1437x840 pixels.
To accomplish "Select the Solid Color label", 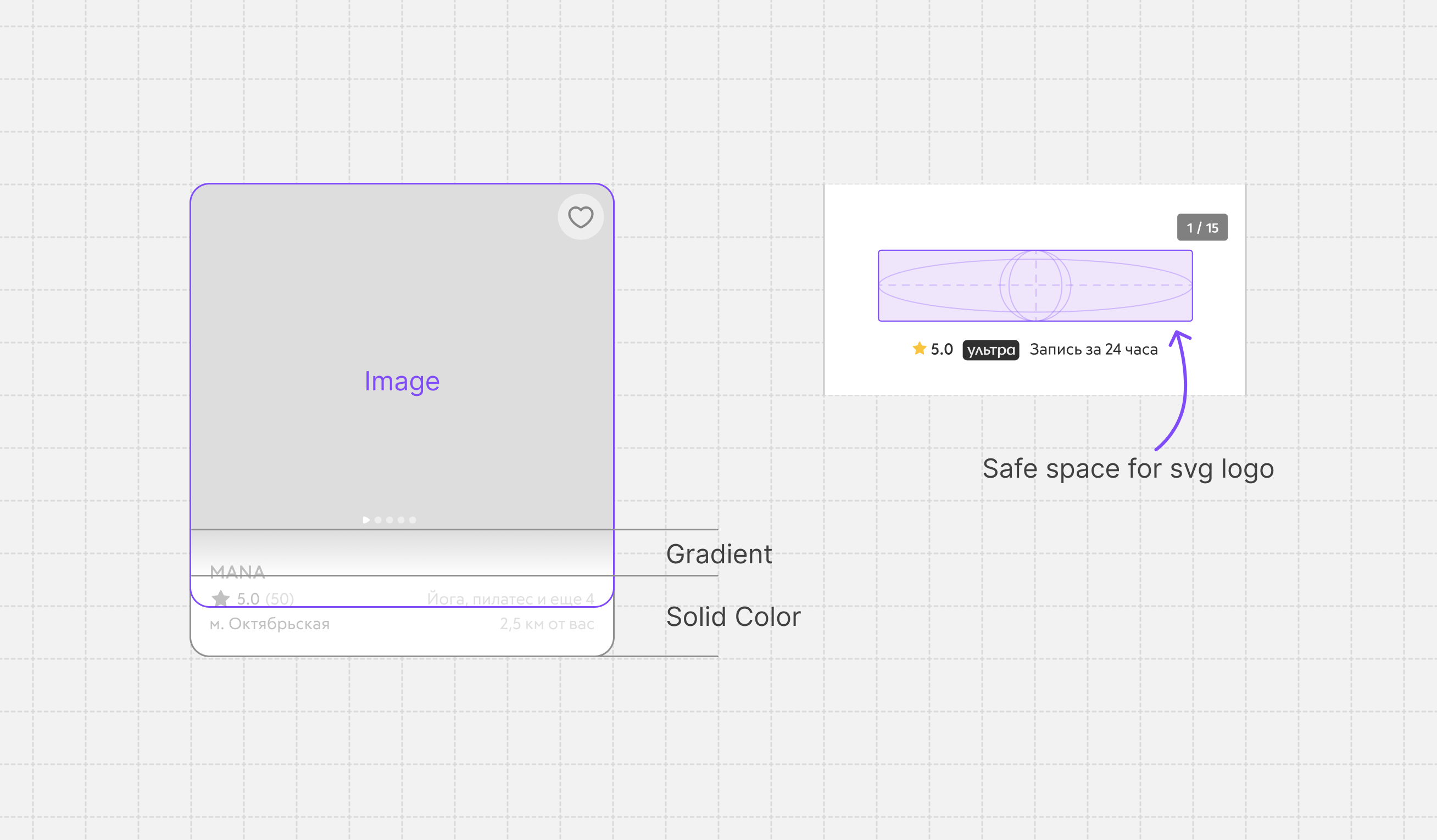I will (x=734, y=616).
